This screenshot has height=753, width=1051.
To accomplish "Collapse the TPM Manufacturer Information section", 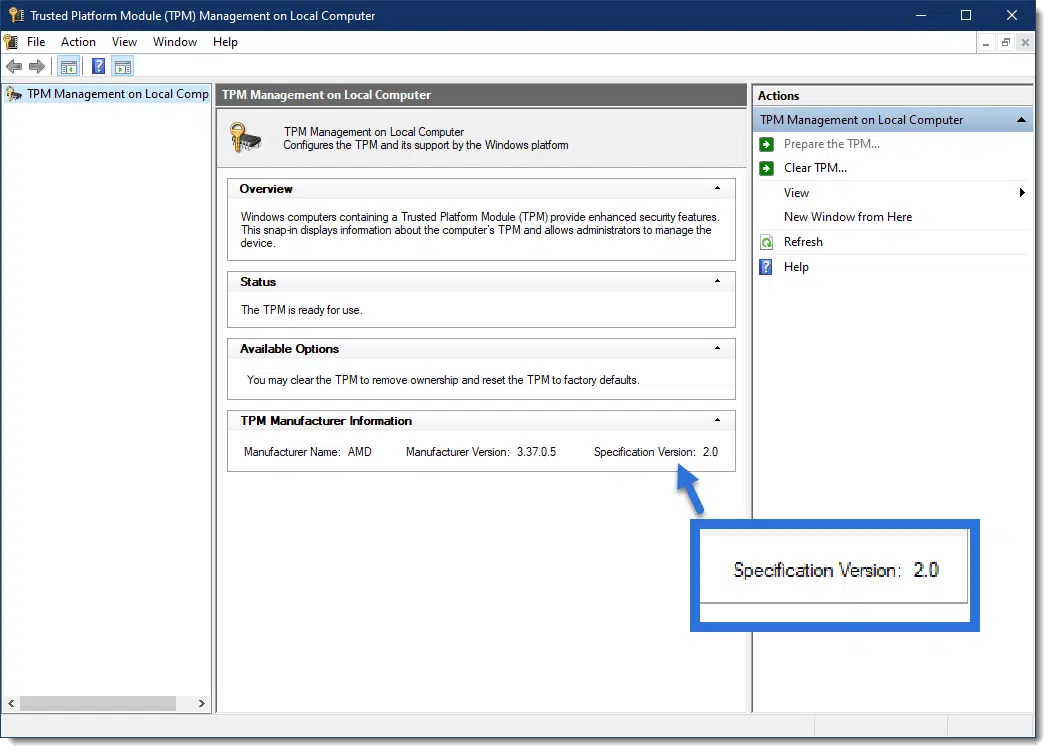I will pos(717,420).
